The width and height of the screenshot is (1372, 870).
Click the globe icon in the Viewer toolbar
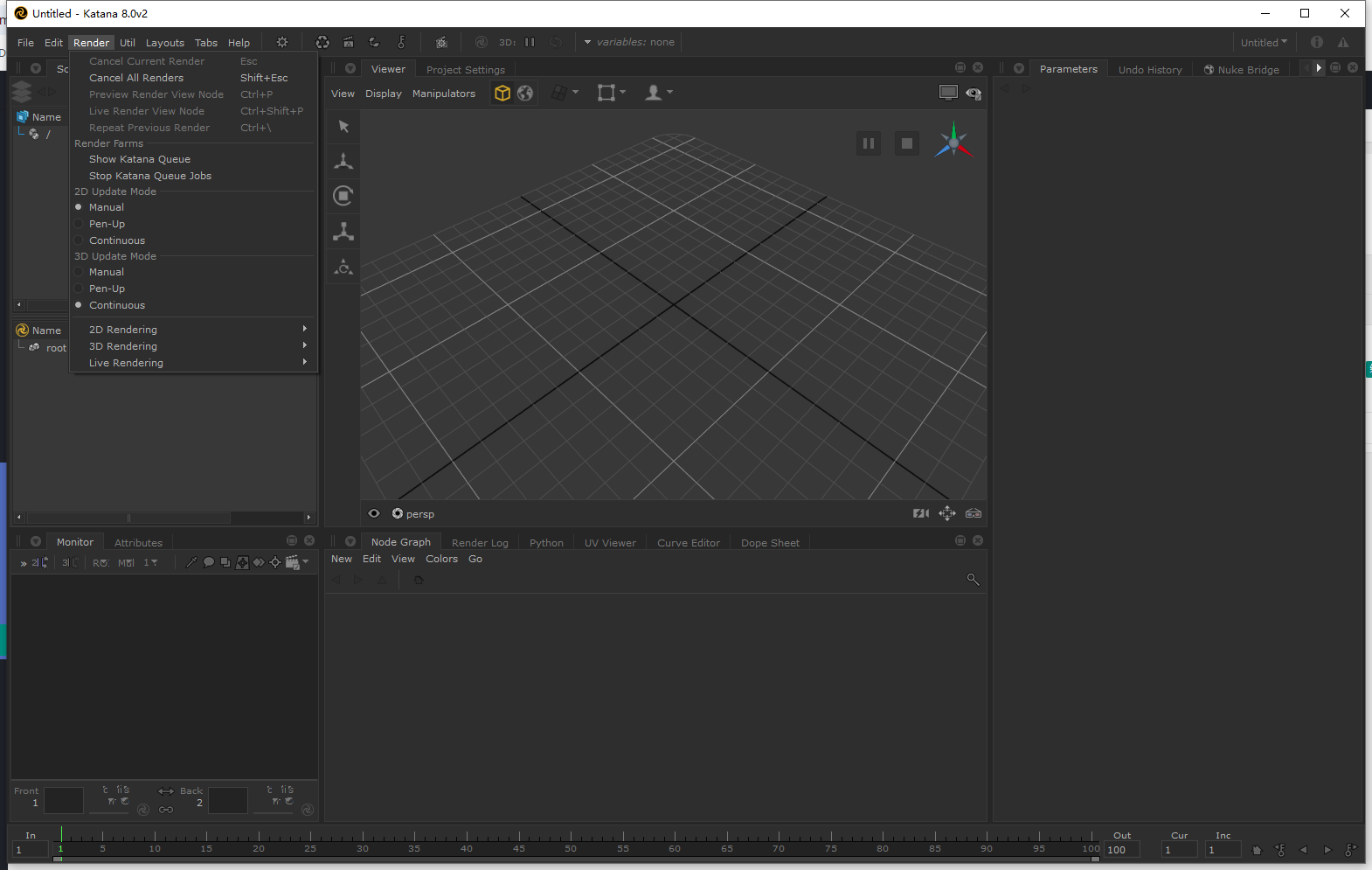(x=525, y=93)
